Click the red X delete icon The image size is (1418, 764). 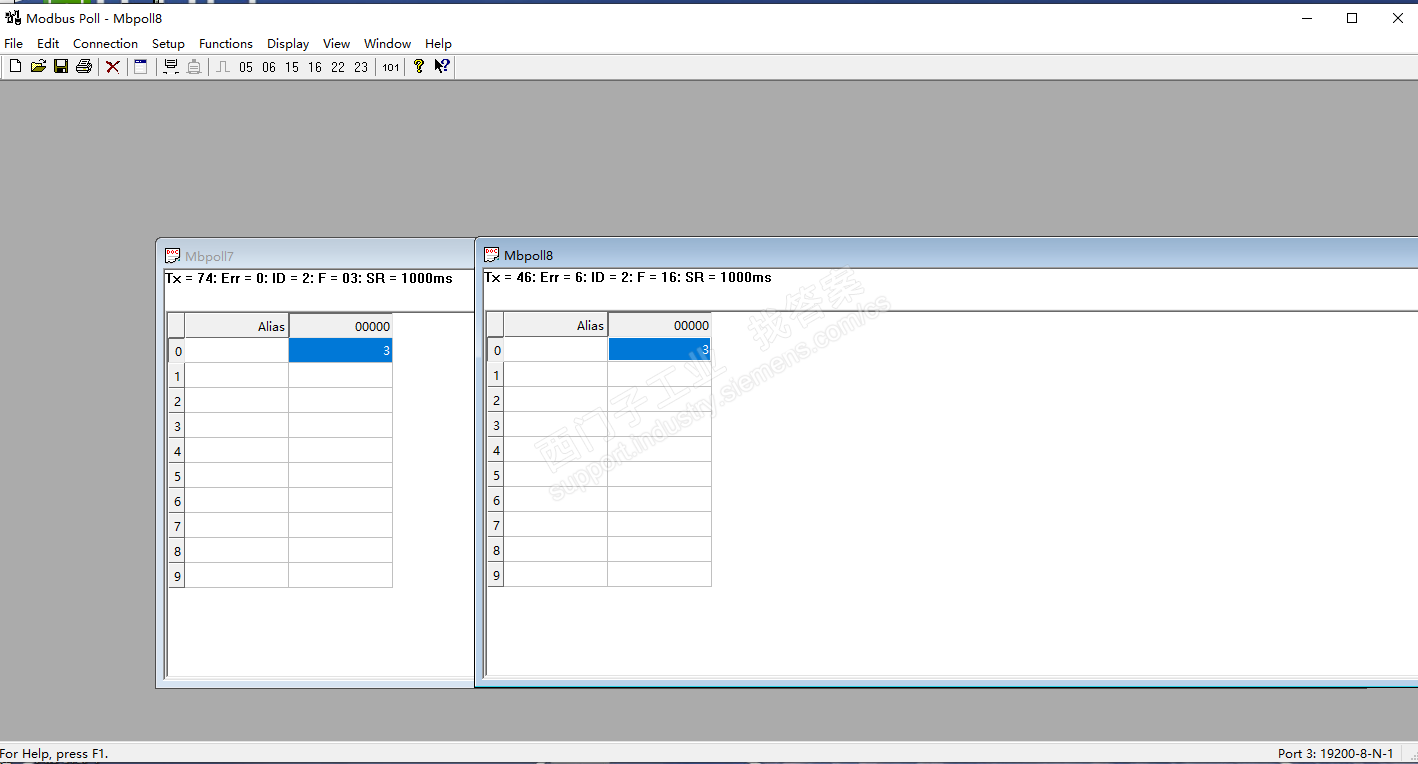[x=113, y=67]
